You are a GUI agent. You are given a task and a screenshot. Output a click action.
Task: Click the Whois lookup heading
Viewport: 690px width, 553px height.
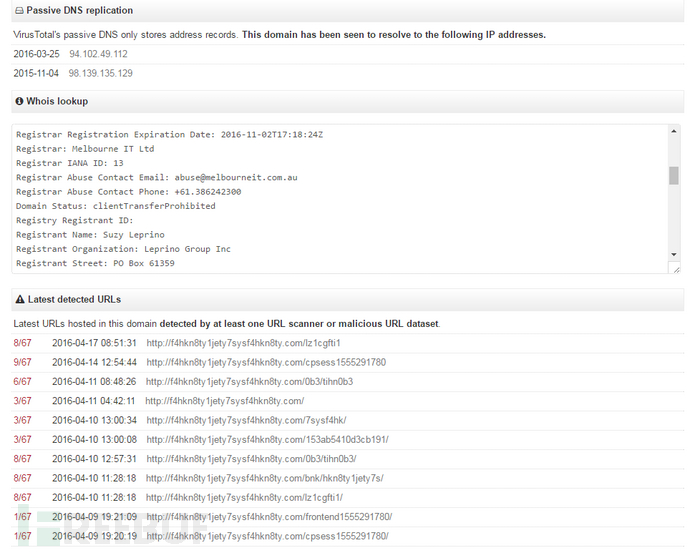click(x=57, y=101)
